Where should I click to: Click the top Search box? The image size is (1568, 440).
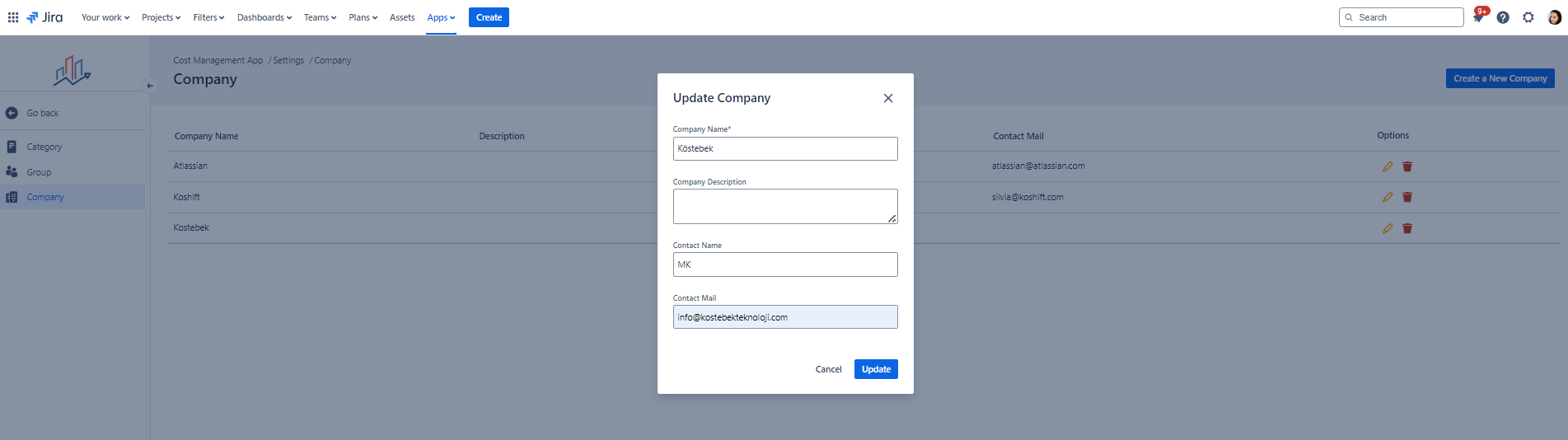(x=1401, y=17)
